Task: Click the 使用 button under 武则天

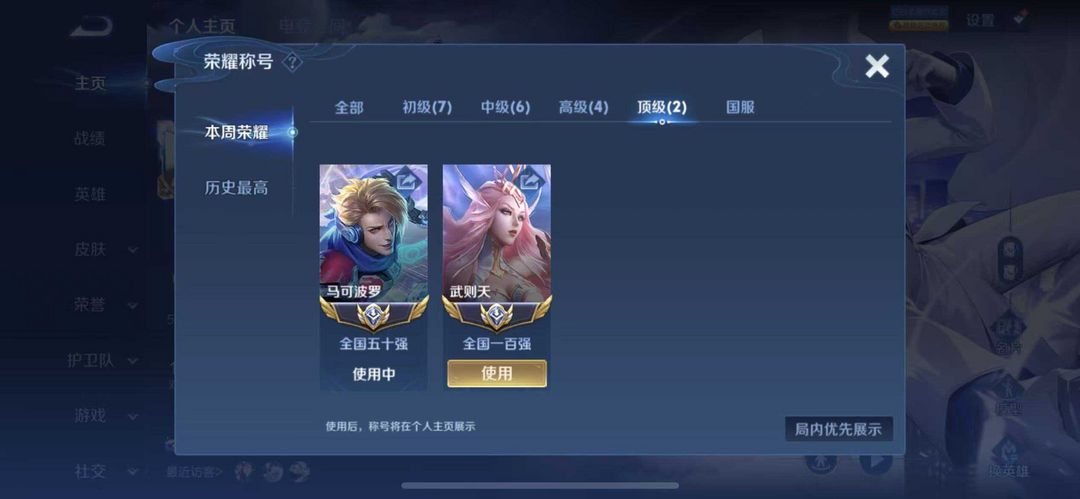Action: pyautogui.click(x=497, y=374)
